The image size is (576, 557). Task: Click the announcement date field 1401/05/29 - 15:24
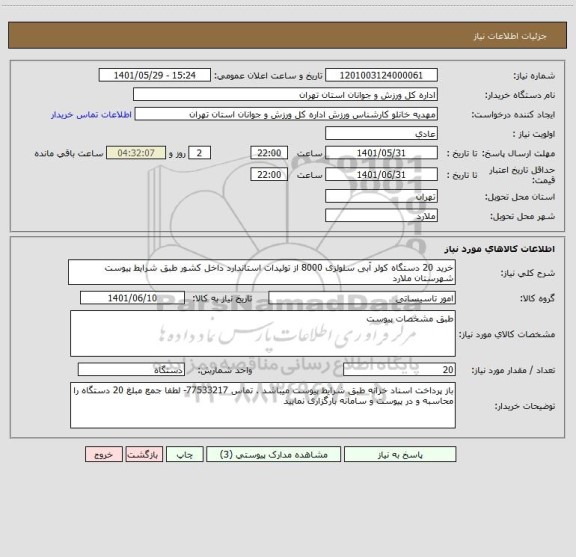pyautogui.click(x=155, y=75)
